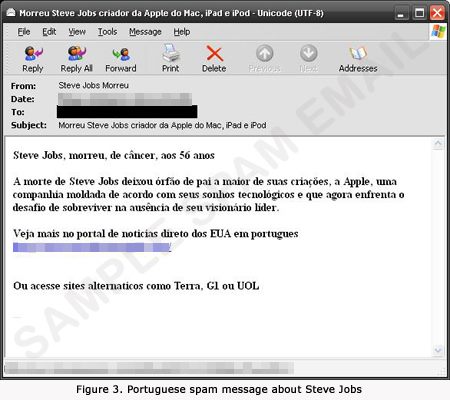Maximize the email window
450x400 pixels.
(x=419, y=13)
